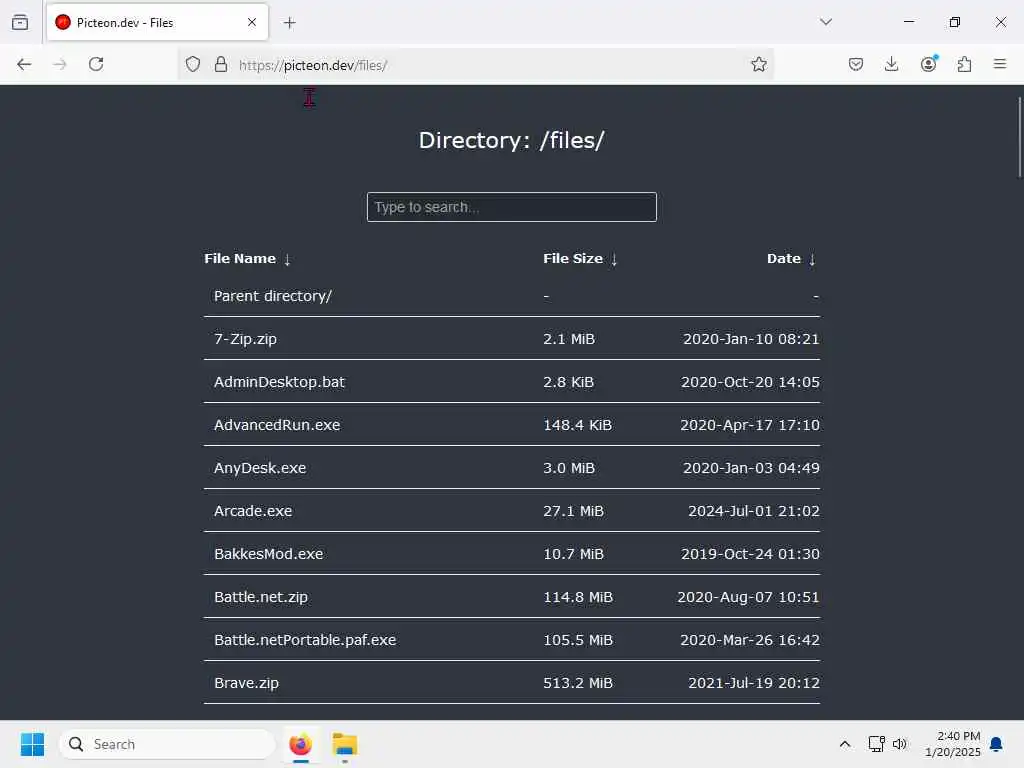The height and width of the screenshot is (768, 1024).
Task: Click the forward navigation arrow
Action: 60,64
